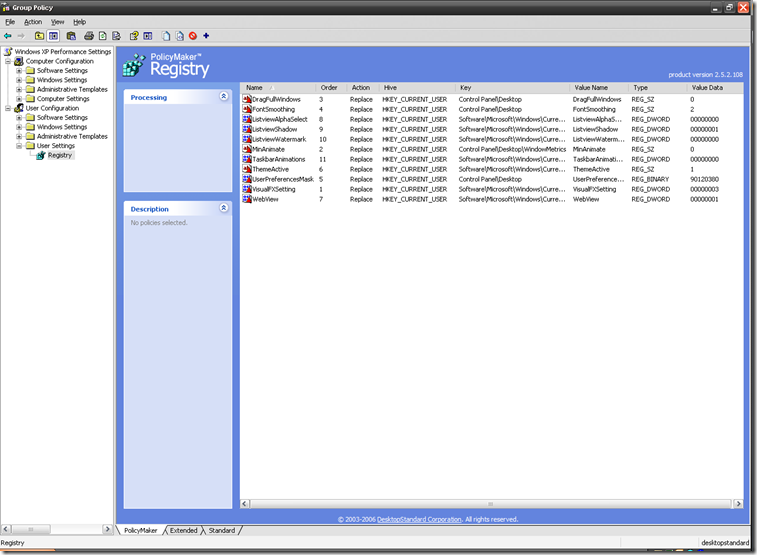Click the VisualFXSetting registry item icon
This screenshot has height=555, width=757.
coord(247,189)
